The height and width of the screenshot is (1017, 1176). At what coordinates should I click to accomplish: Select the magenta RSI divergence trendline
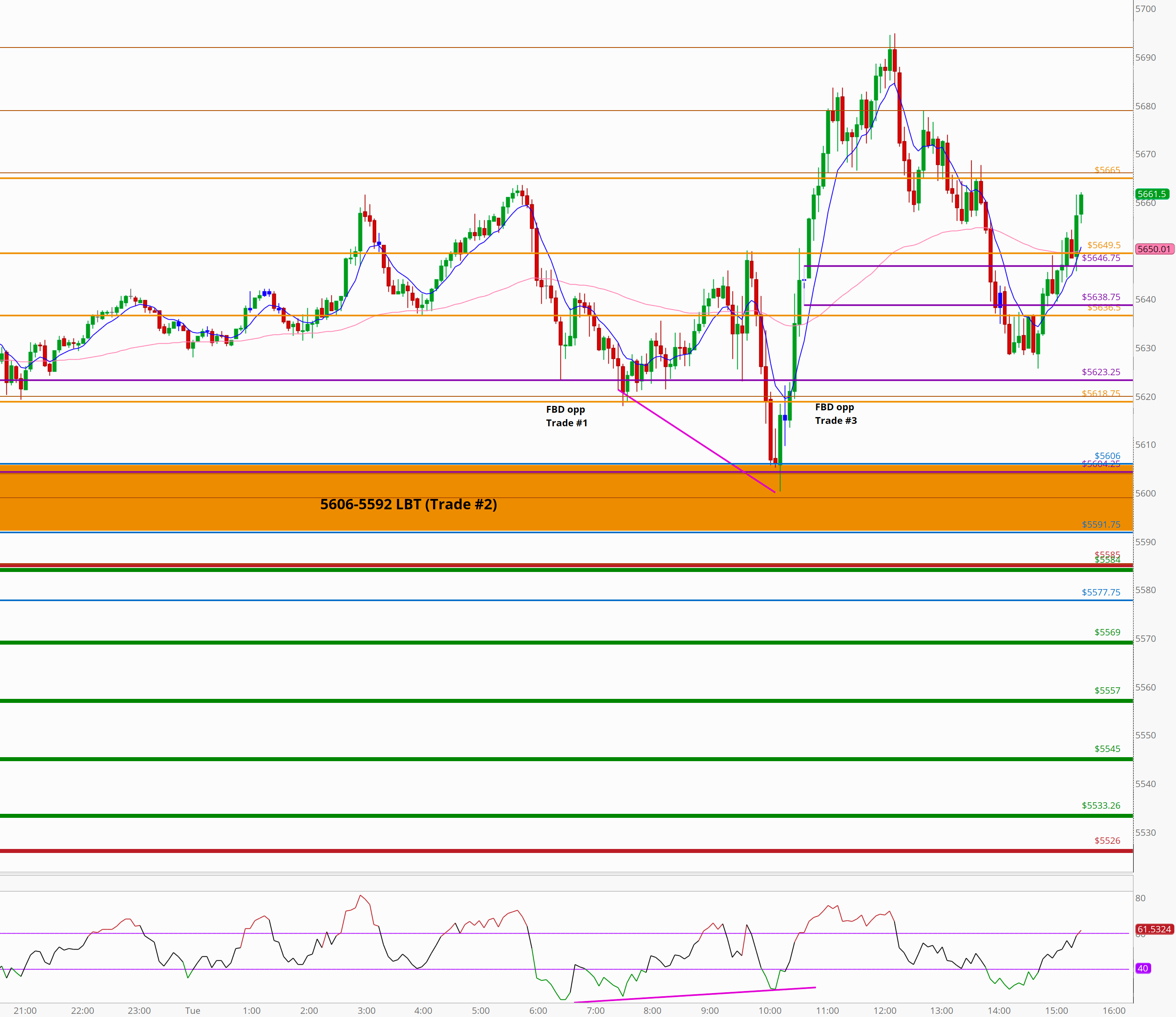(695, 994)
